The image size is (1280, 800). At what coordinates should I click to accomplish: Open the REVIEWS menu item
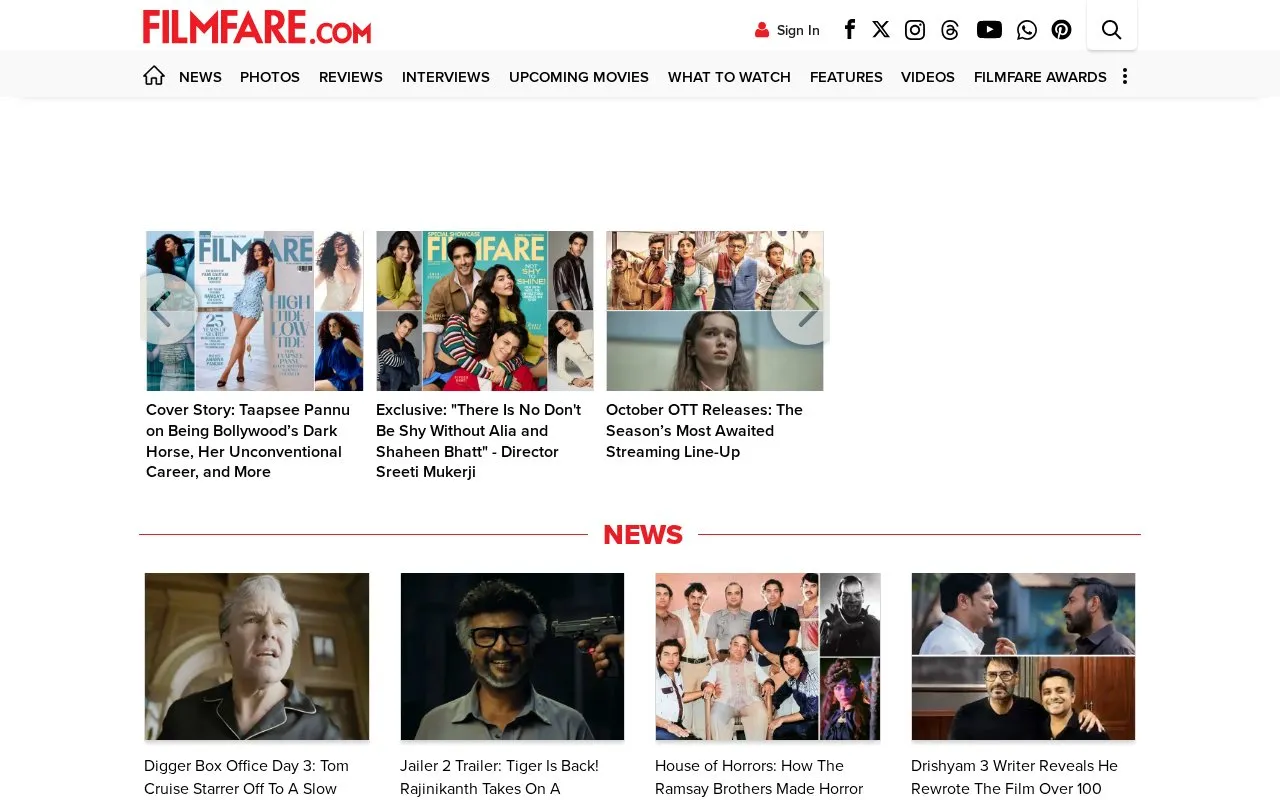coord(351,77)
